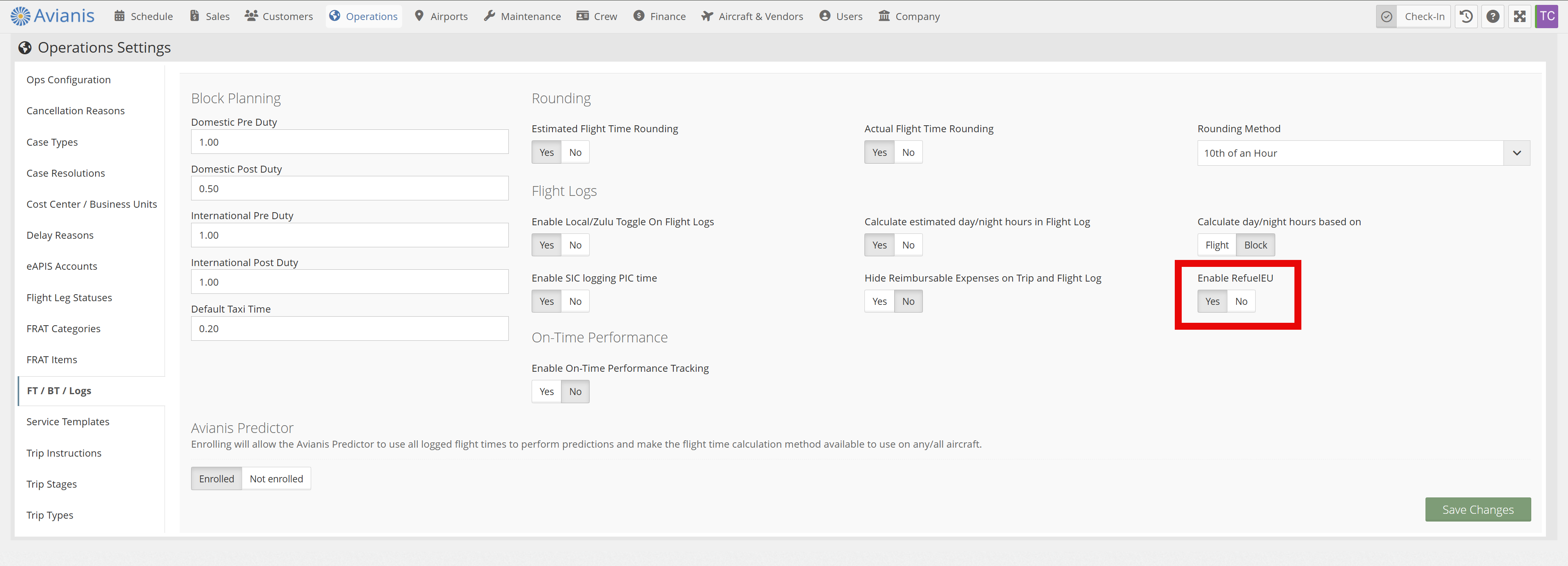Set Enable RefuelEU to No
The width and height of the screenshot is (1568, 566).
pos(1241,301)
